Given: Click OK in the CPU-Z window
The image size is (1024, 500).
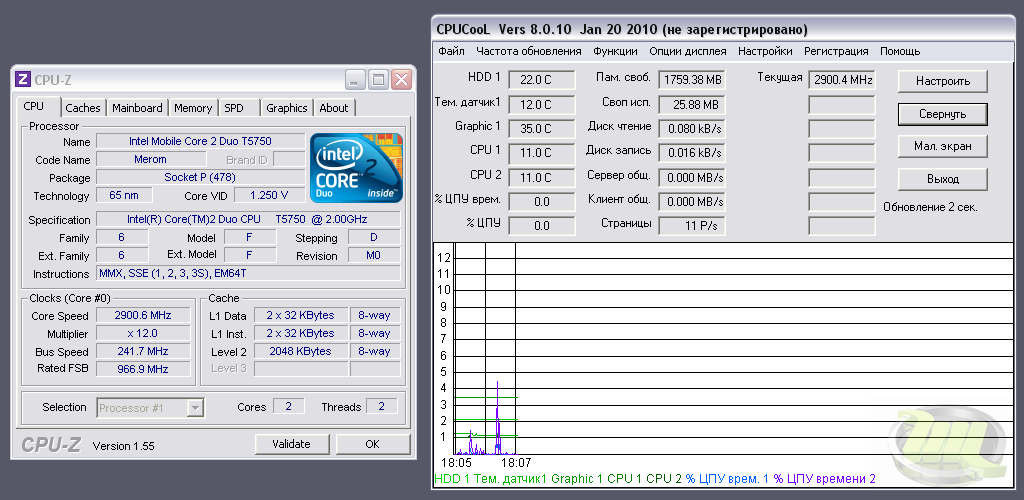Looking at the screenshot, I should [x=372, y=444].
